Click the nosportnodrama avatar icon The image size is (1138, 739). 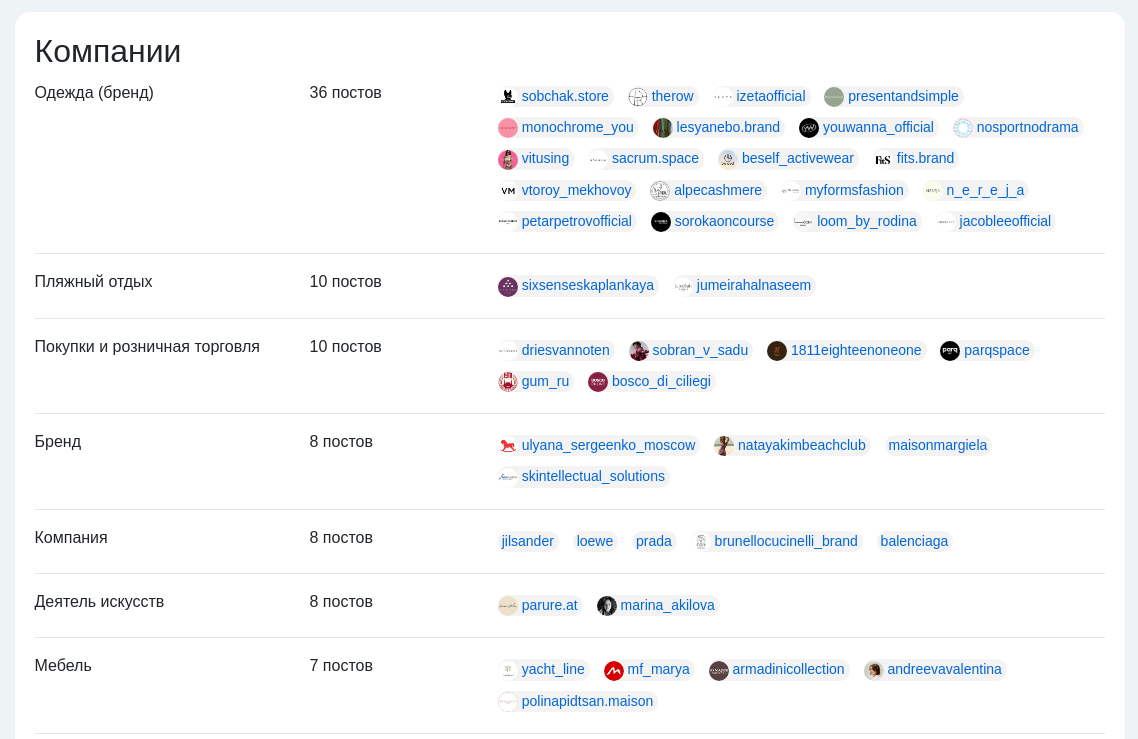click(962, 128)
